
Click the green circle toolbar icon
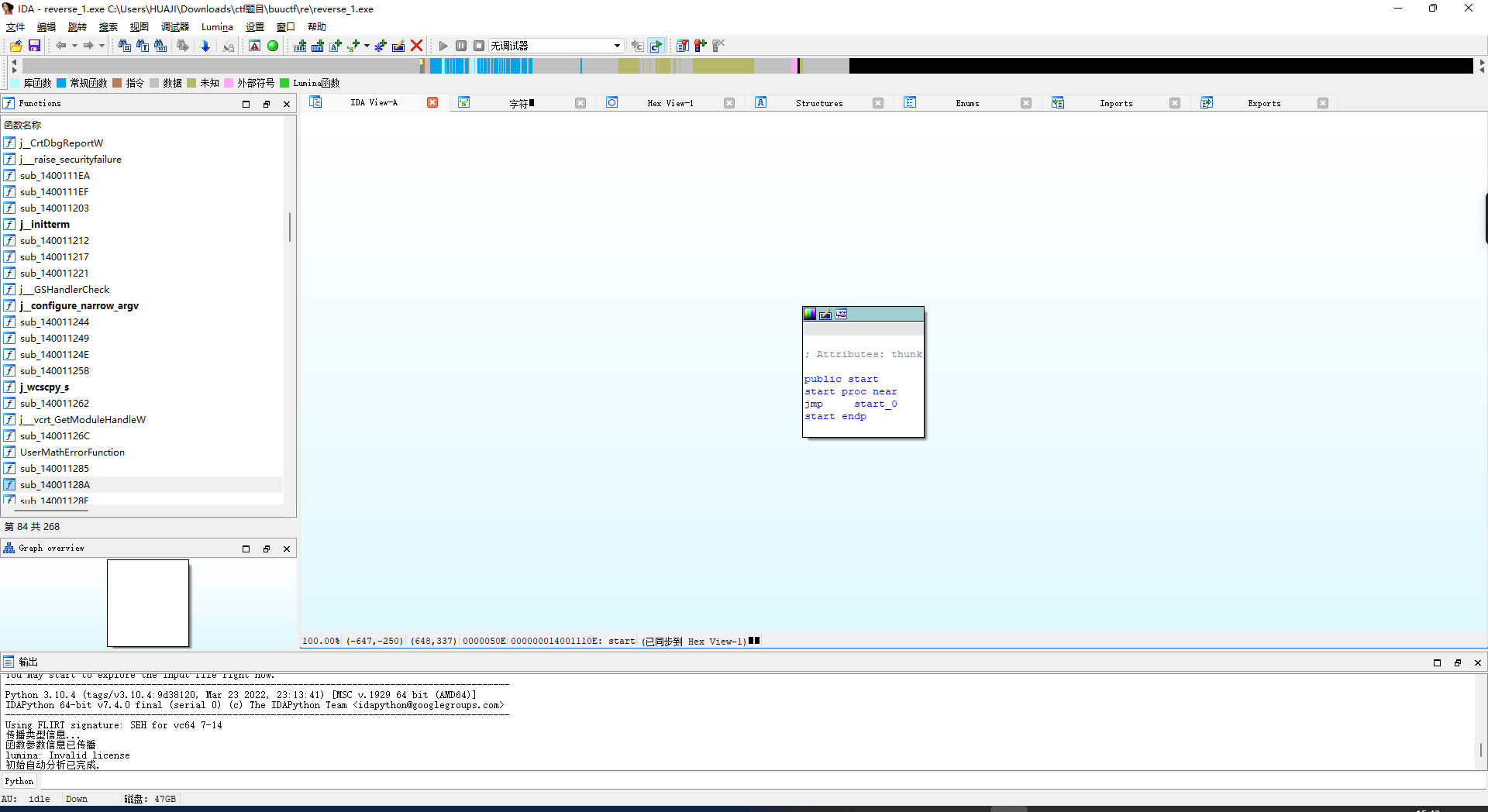click(x=273, y=46)
